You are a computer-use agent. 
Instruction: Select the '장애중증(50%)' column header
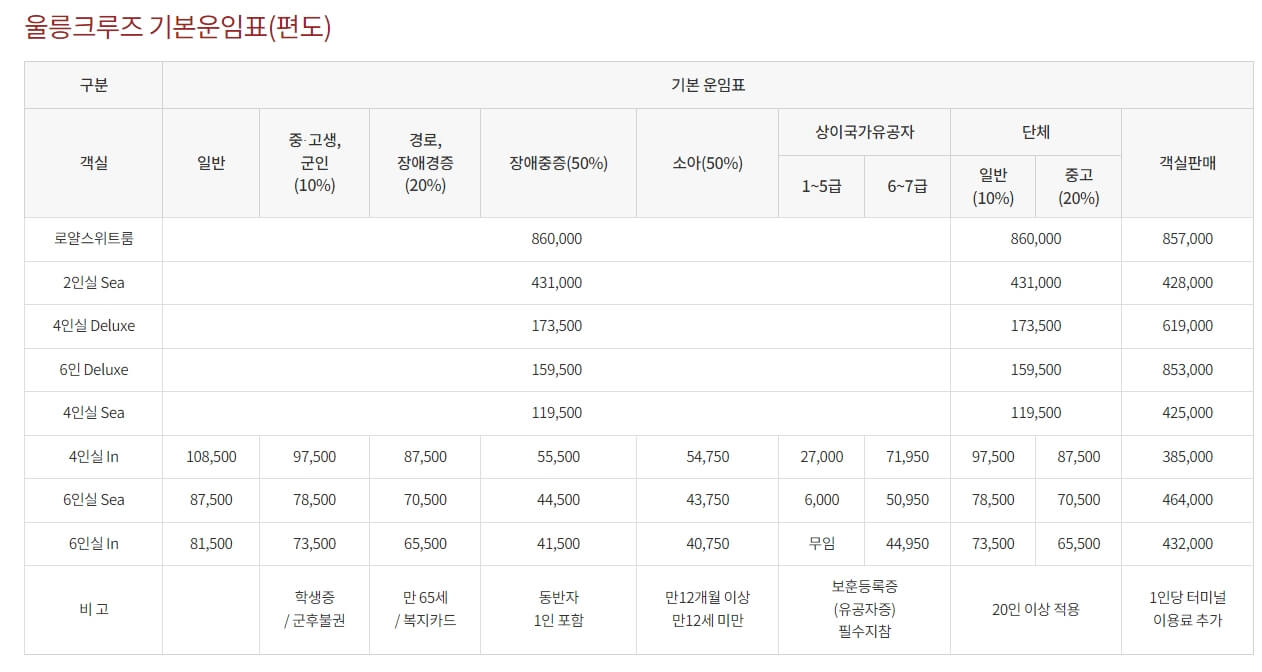[559, 163]
